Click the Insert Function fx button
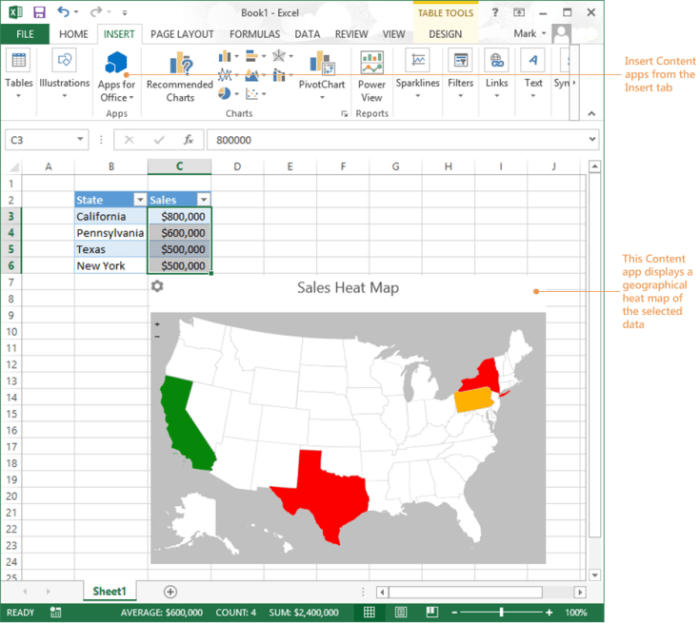 [x=187, y=140]
